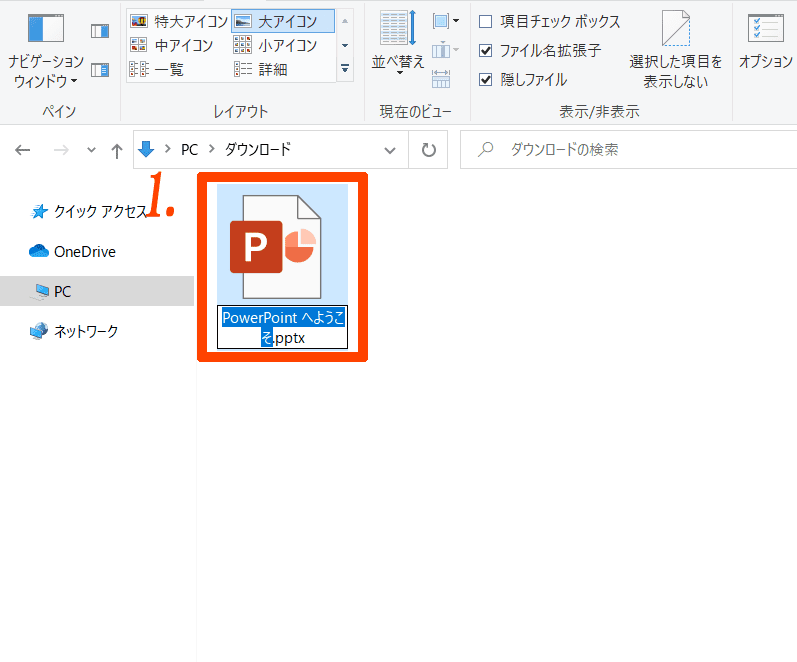The height and width of the screenshot is (662, 797).
Task: Enable 項目チェック ボックス checkbox
Action: (486, 22)
